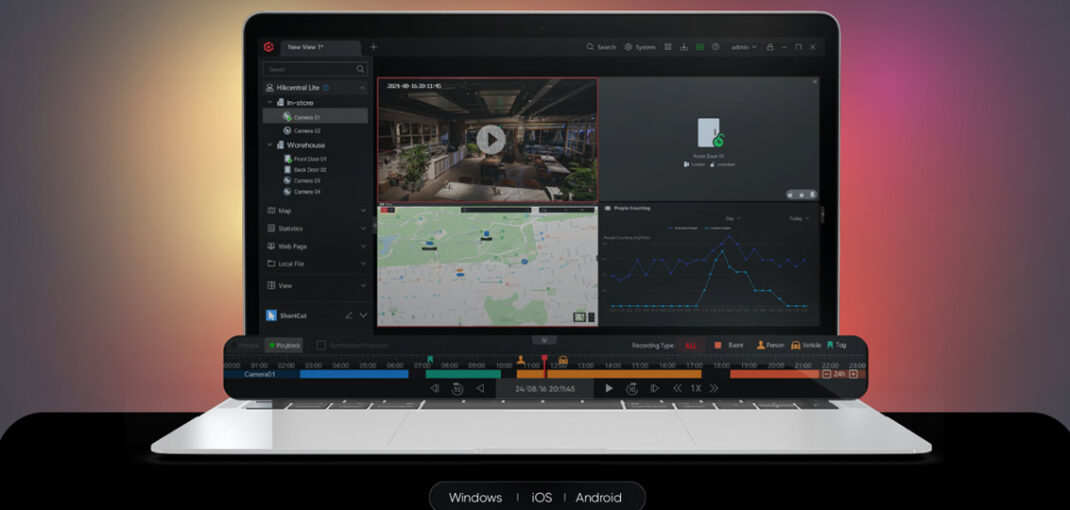1070x510 pixels.
Task: Filter recordings by Person icon
Action: 760,345
